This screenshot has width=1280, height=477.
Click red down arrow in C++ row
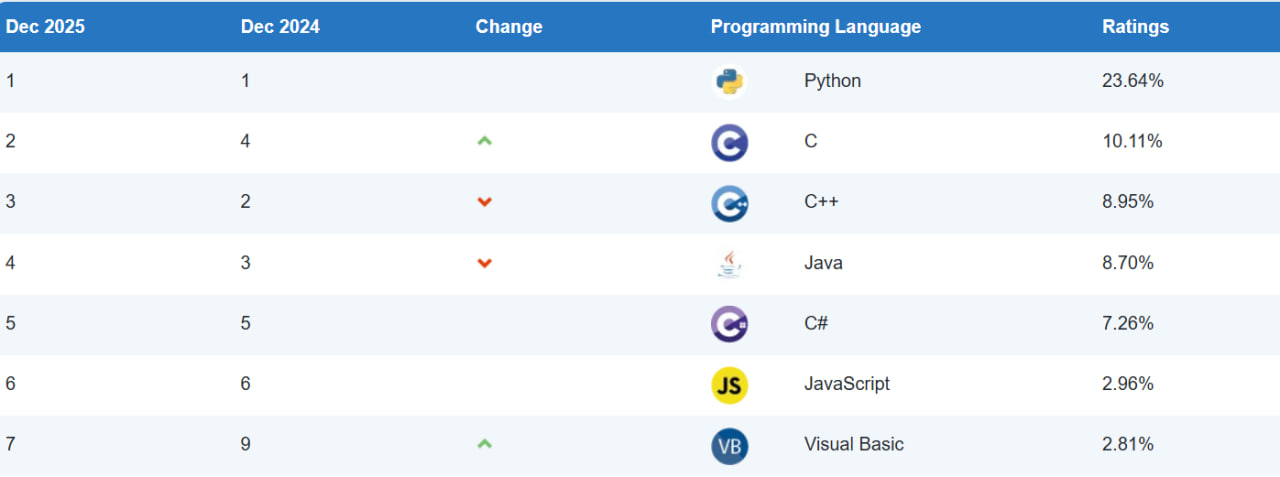coord(485,203)
